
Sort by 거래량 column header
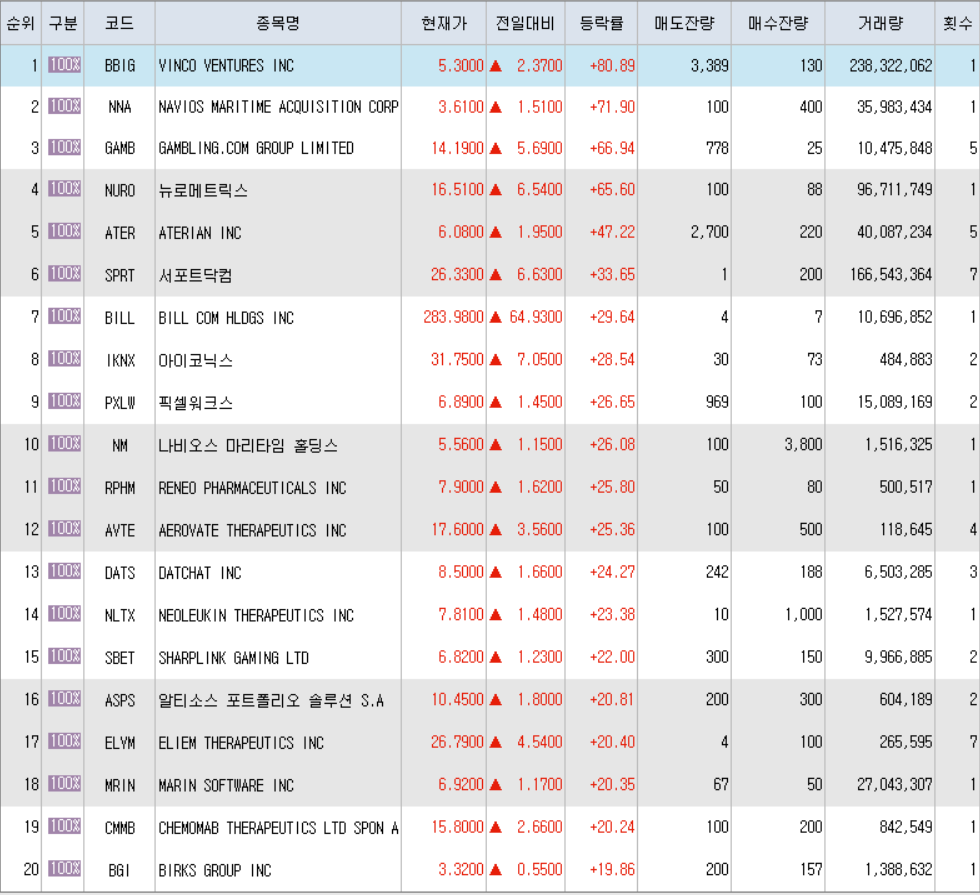click(x=880, y=23)
